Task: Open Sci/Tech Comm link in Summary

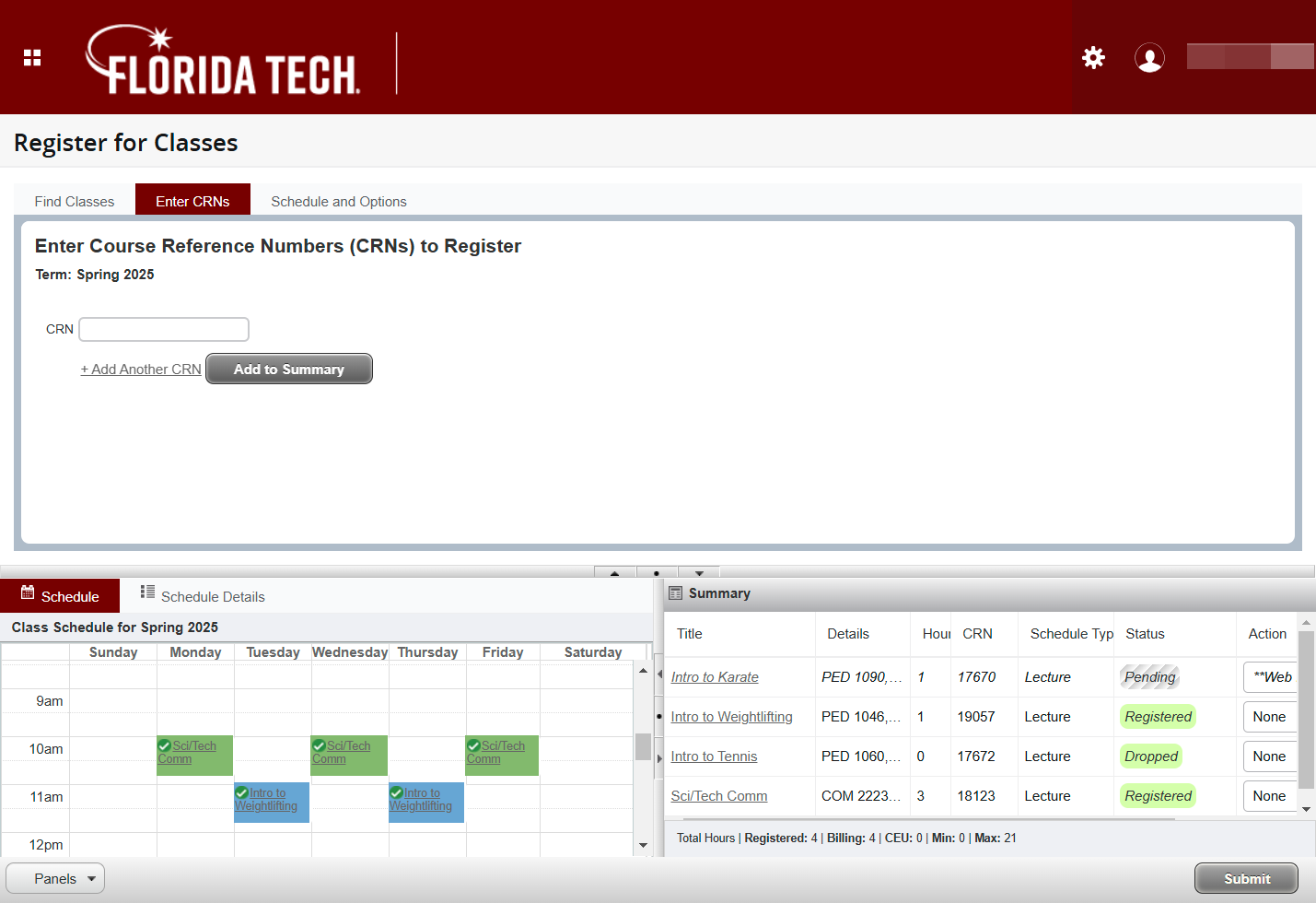Action: click(x=718, y=796)
